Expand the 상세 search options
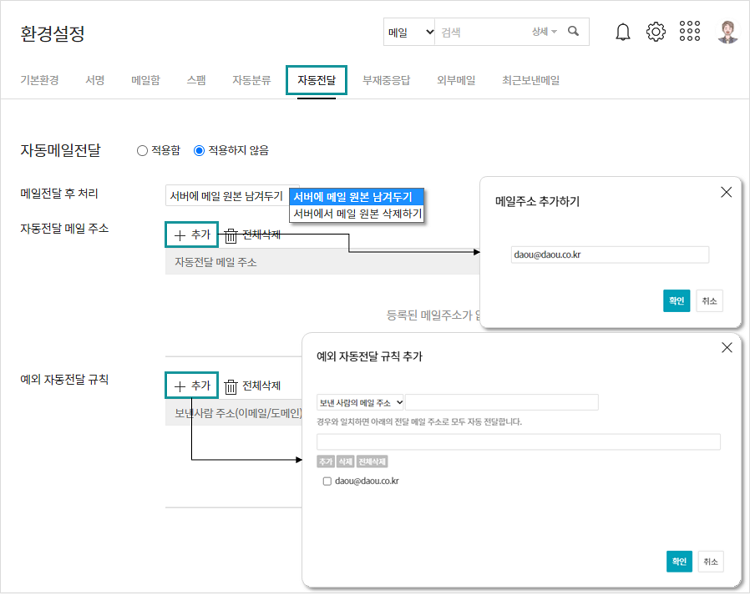This screenshot has height=595, width=750. [544, 32]
